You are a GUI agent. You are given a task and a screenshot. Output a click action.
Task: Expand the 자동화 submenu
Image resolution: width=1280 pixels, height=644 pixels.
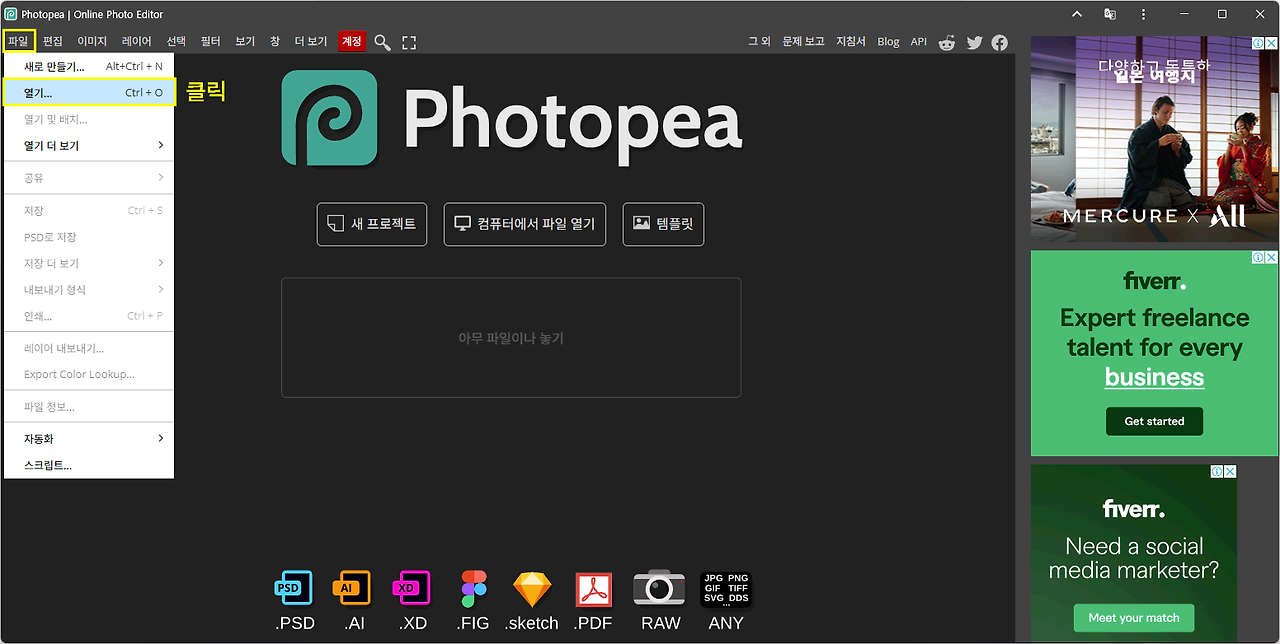click(90, 439)
